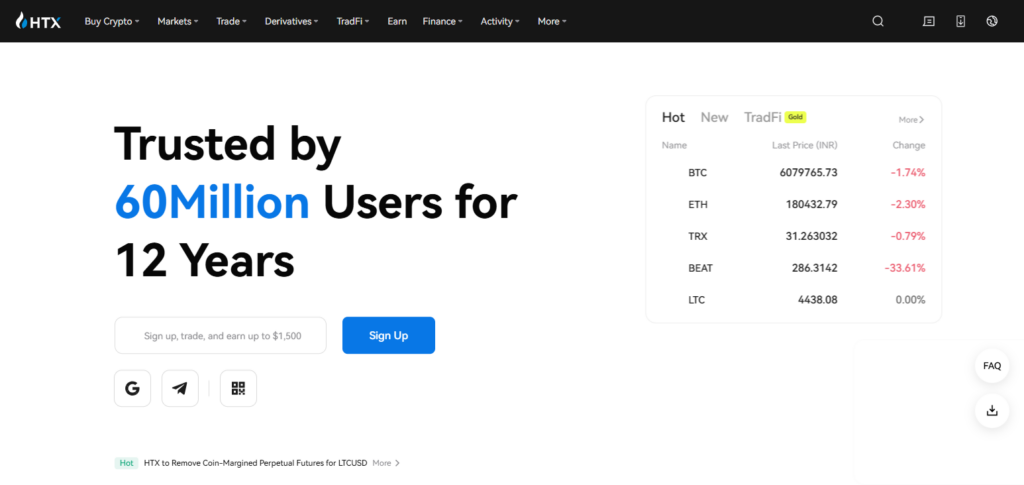Go to the Earn page
1024x485 pixels.
pyautogui.click(x=397, y=22)
